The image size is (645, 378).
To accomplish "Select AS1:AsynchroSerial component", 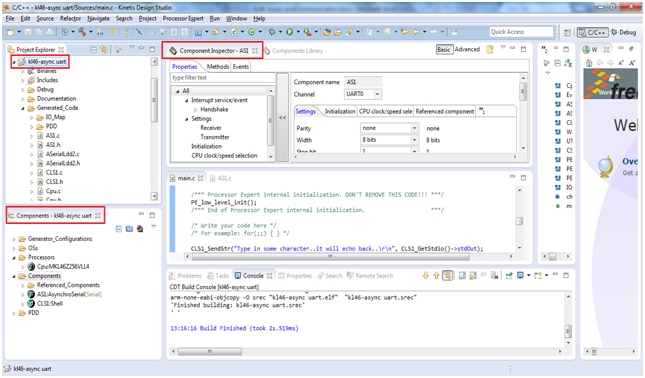I will pyautogui.click(x=69, y=294).
